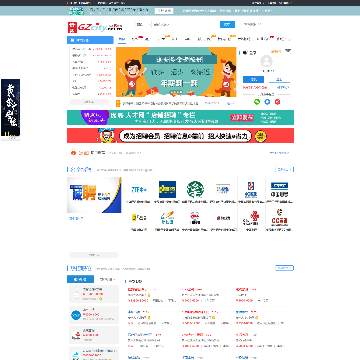Click the outlined register button

point(280,80)
